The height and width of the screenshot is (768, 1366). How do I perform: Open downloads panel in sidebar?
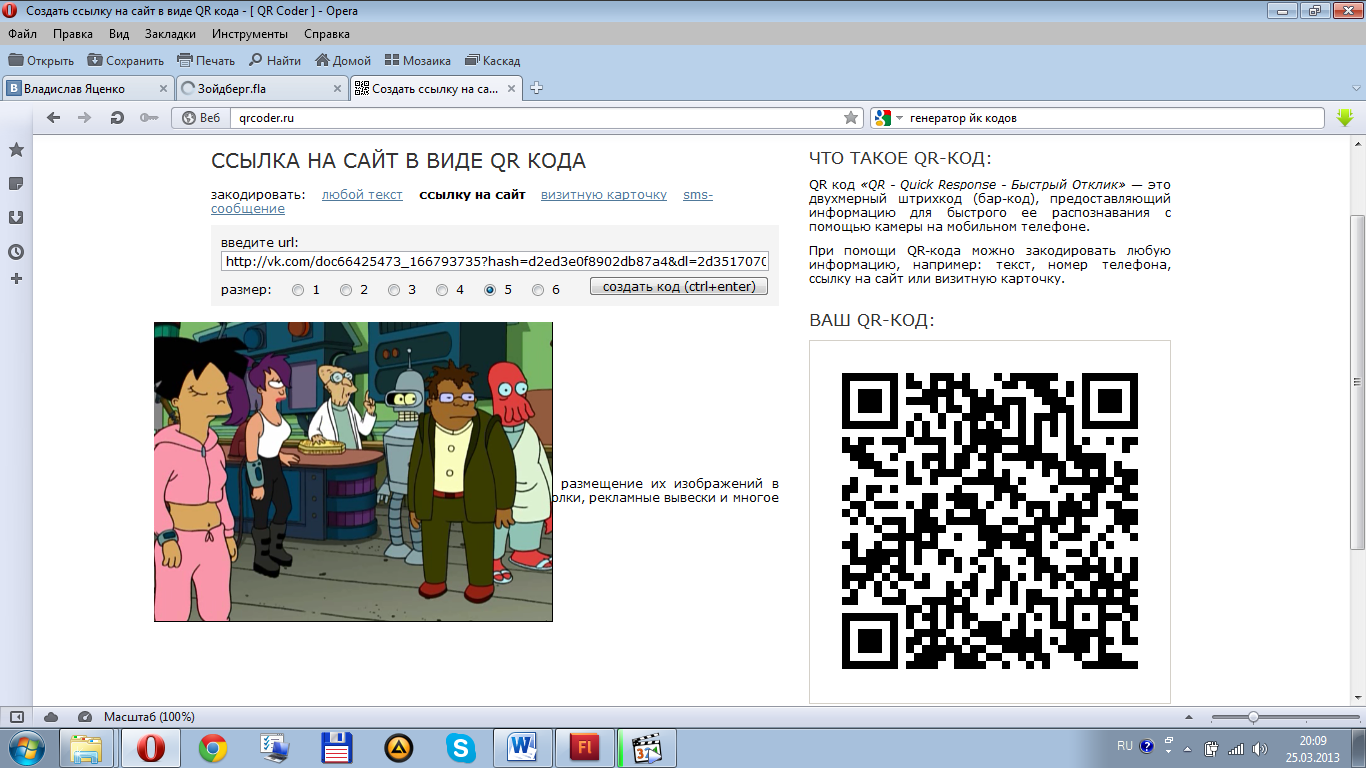point(16,217)
